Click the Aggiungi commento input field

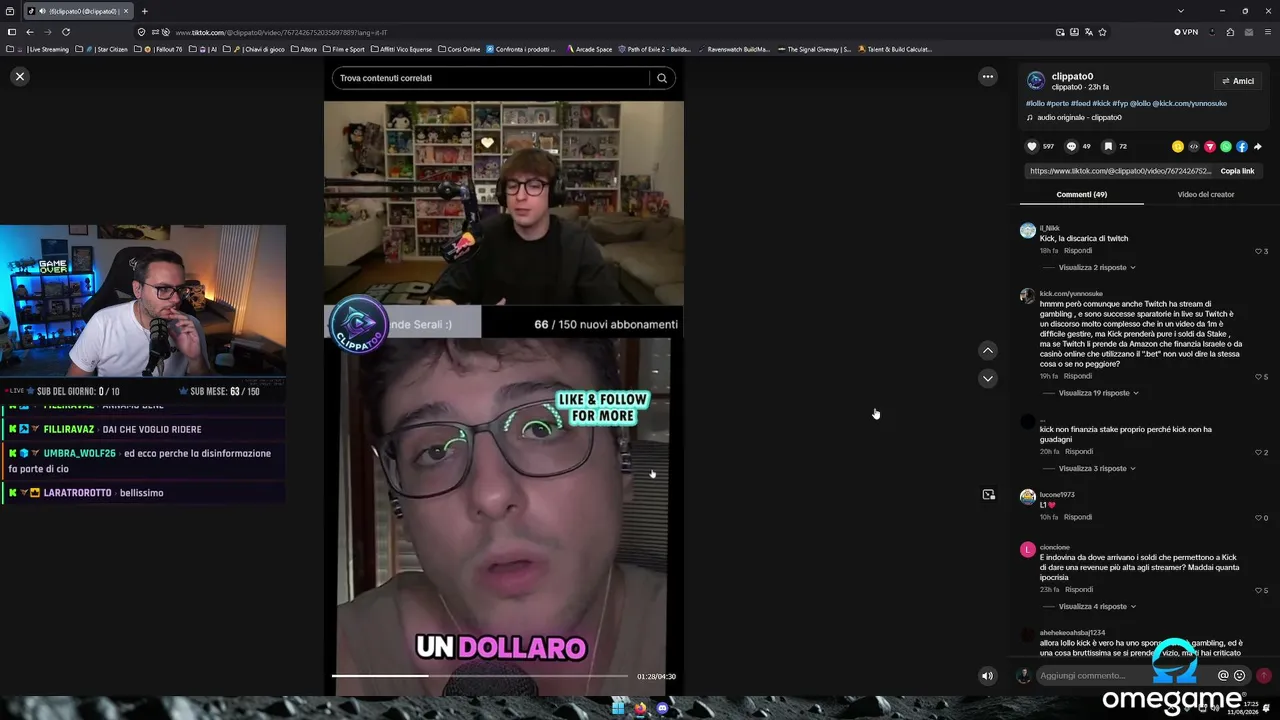(1126, 676)
